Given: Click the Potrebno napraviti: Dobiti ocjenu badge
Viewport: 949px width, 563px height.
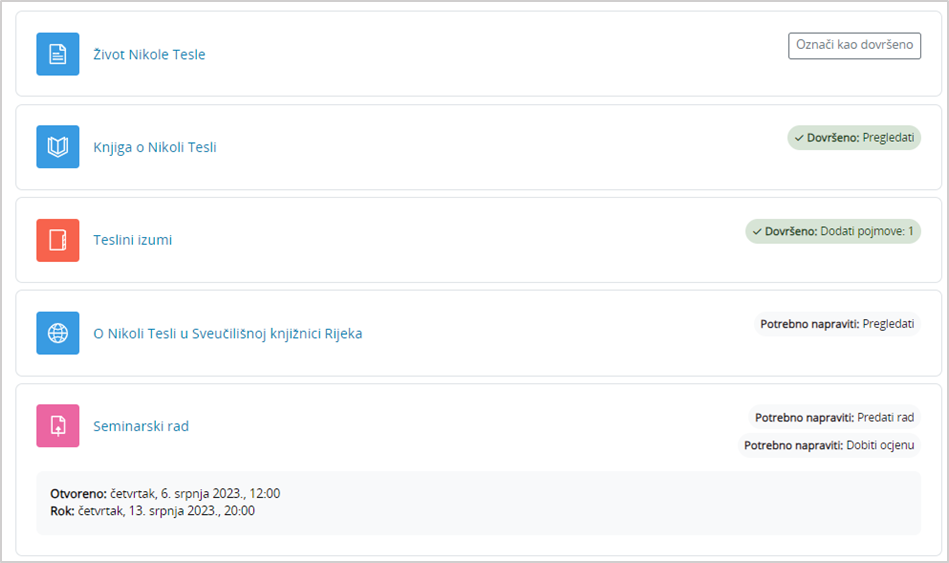Looking at the screenshot, I should (x=829, y=445).
